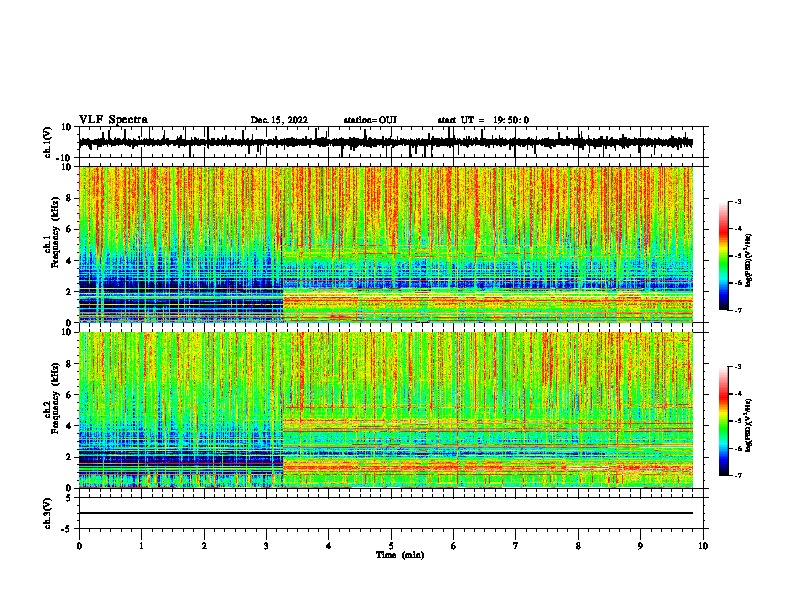Select the "Dec. 15, 2022" date text
Viewport: 792px width, 612px height.
coord(279,120)
